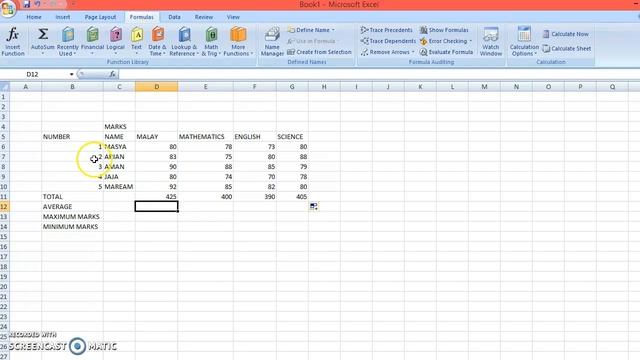Open the Data tab
This screenshot has width=640, height=360.
(x=174, y=17)
